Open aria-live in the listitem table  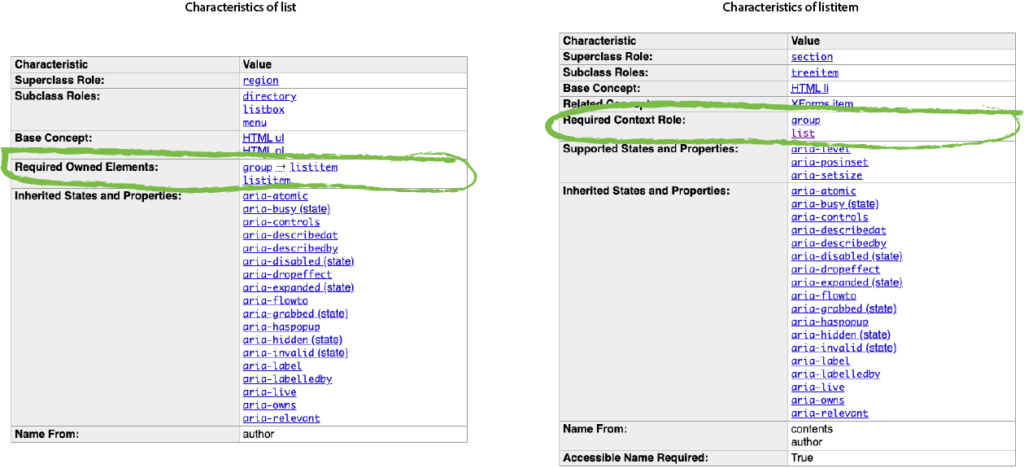[818, 386]
